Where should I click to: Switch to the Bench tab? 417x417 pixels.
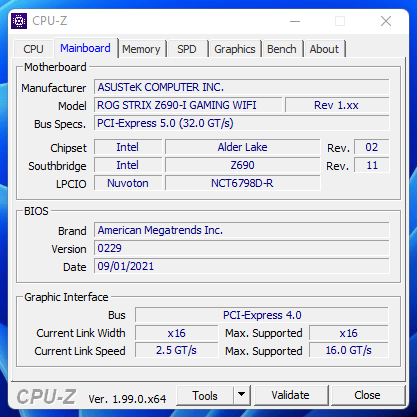pos(282,49)
